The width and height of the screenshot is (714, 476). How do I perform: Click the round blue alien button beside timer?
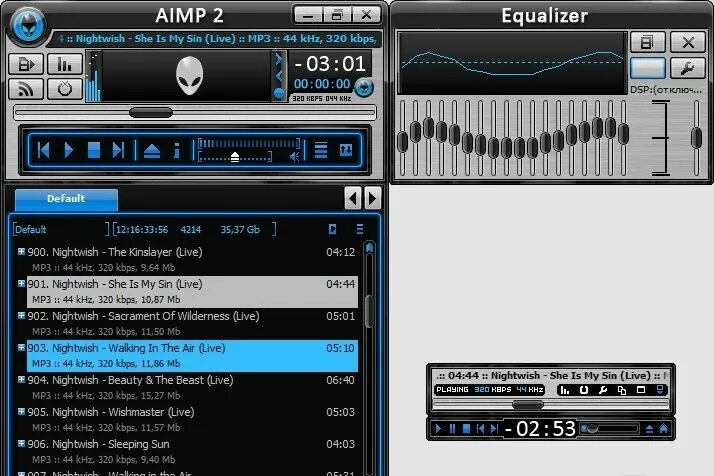(364, 87)
